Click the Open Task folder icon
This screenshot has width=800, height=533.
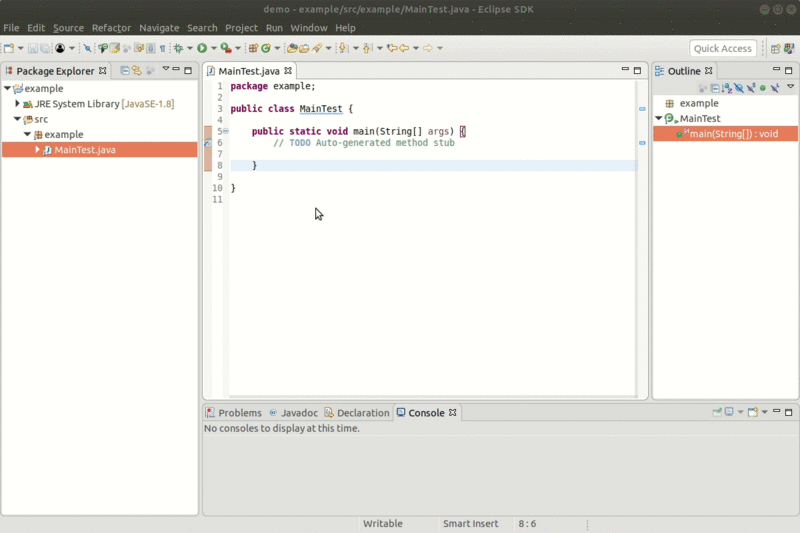(x=304, y=48)
